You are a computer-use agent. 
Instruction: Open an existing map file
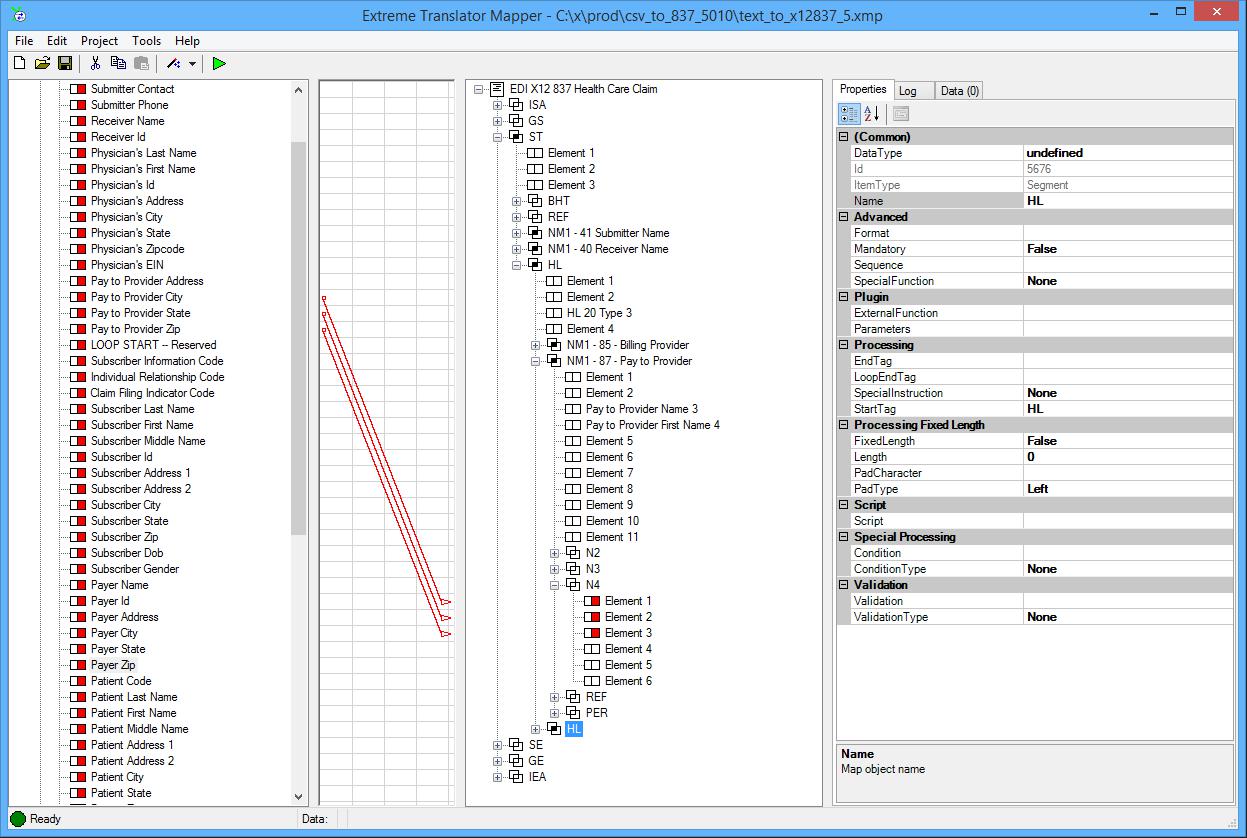[x=42, y=62]
